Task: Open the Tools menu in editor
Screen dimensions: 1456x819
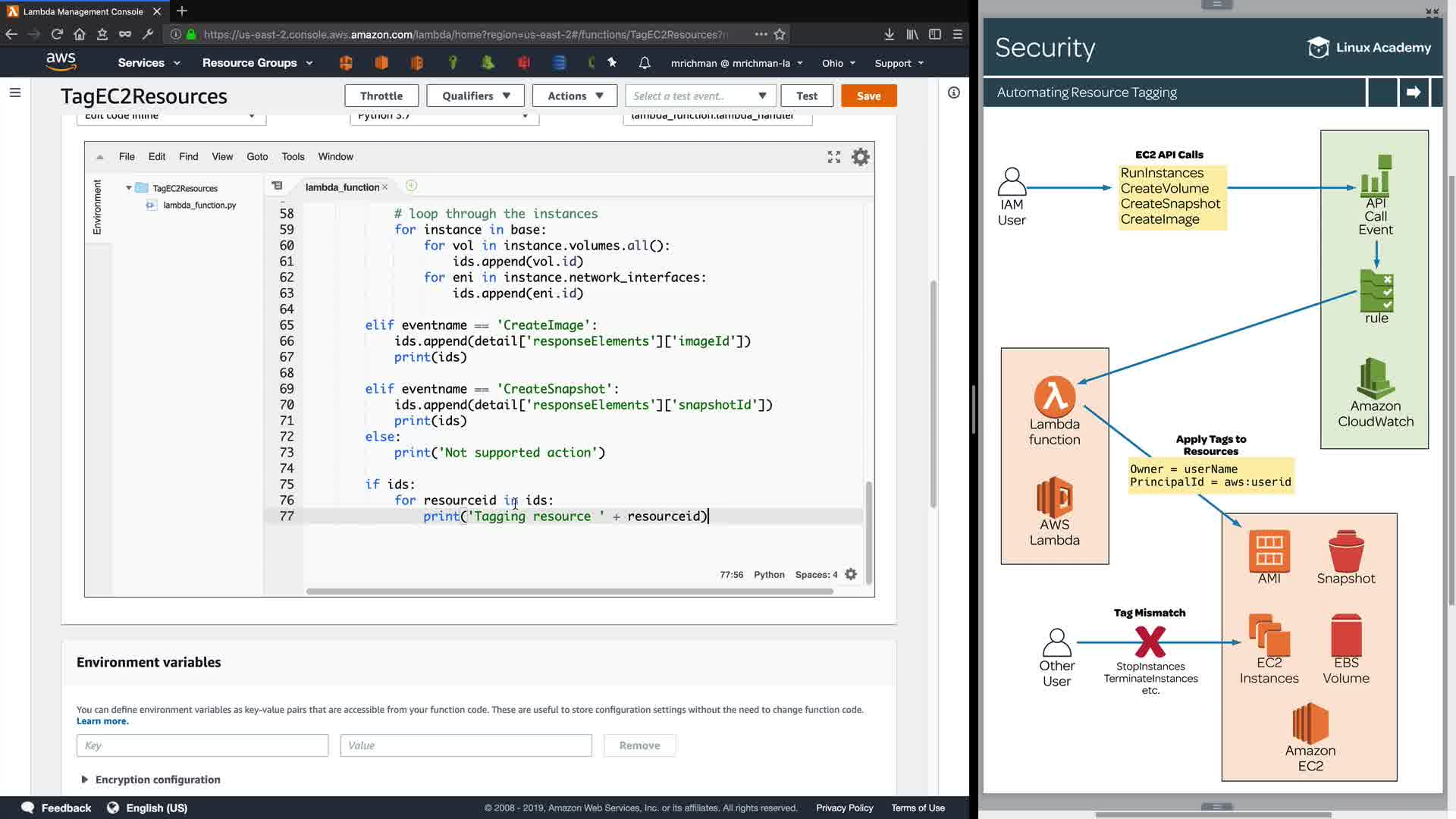Action: tap(293, 157)
